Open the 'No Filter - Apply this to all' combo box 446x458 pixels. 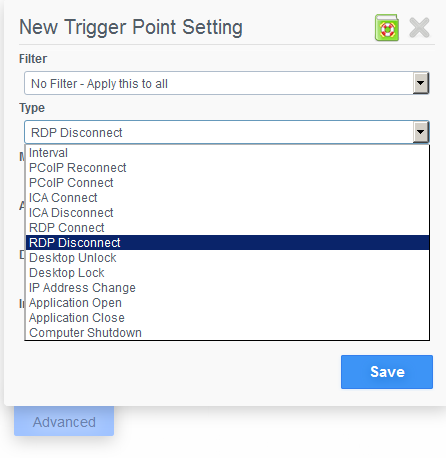[226, 83]
